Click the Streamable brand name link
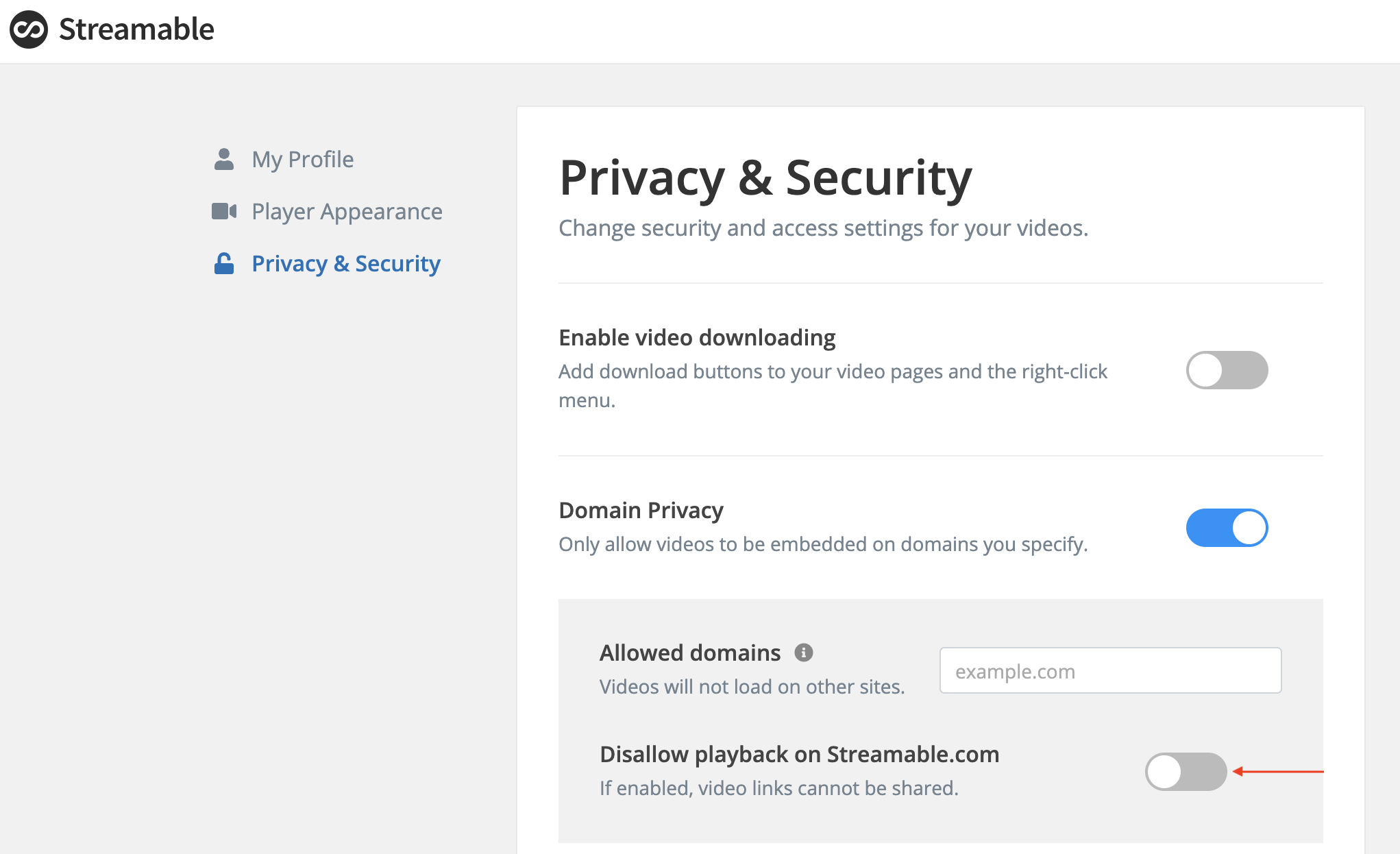 coord(136,29)
